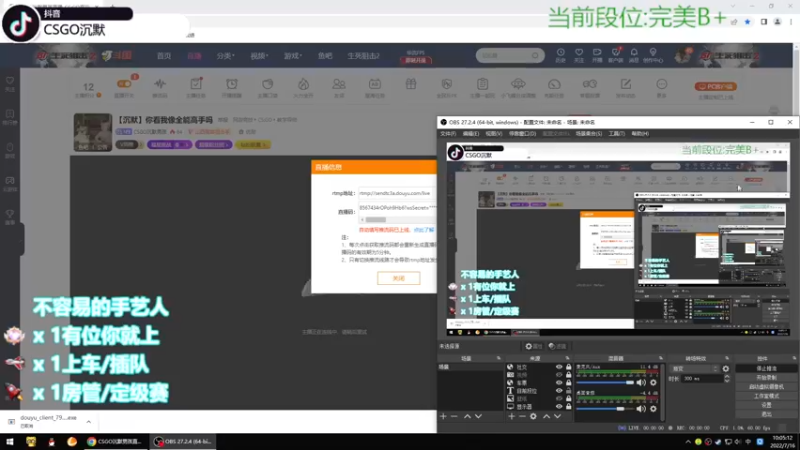This screenshot has width=800, height=450.
Task: Click the transition duration stepper arrows
Action: pyautogui.click(x=727, y=379)
